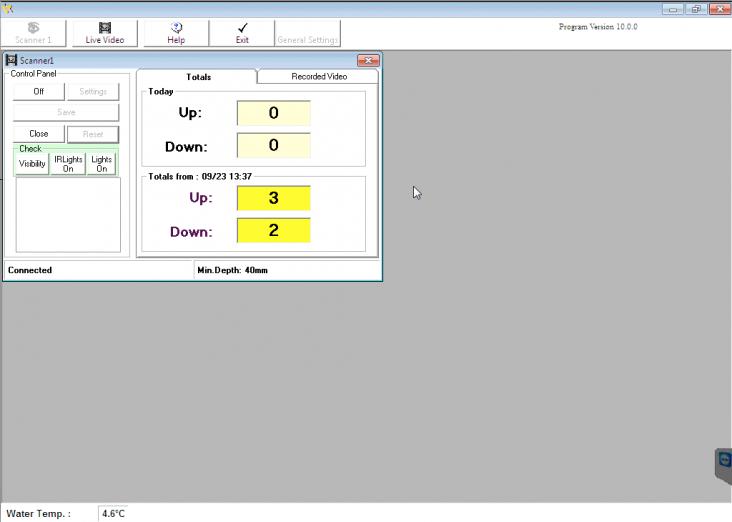The width and height of the screenshot is (732, 522).
Task: Open the Live Video toolbar button
Action: click(105, 33)
